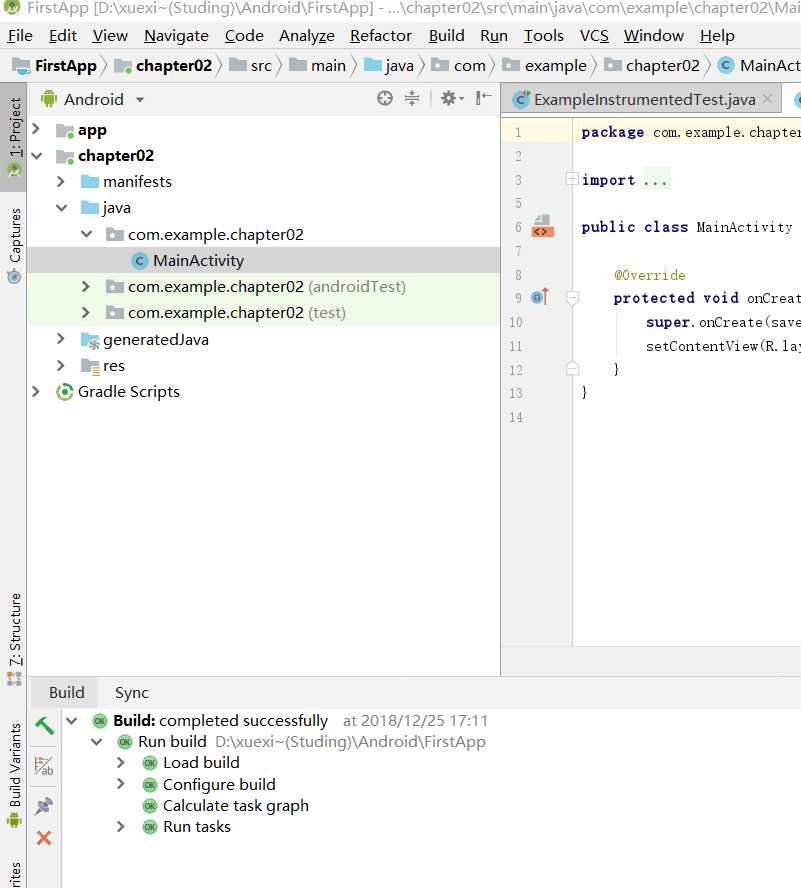This screenshot has width=801, height=888.
Task: Expand the com.example.chapter02 (androidTest) package
Action: 86,287
